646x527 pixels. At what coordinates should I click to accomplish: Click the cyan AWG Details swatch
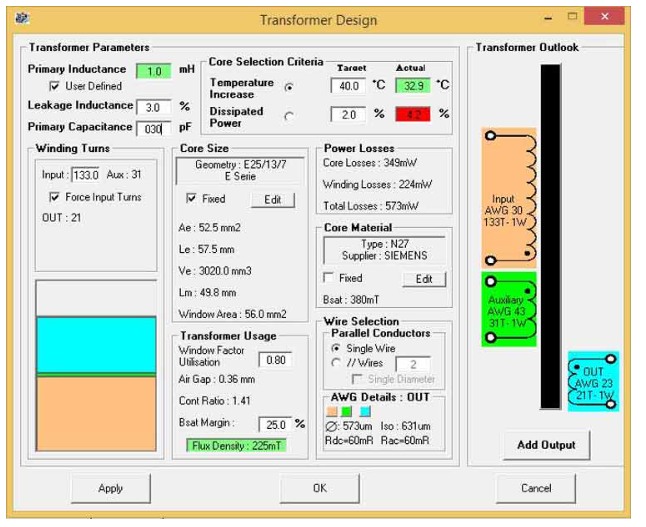(366, 410)
